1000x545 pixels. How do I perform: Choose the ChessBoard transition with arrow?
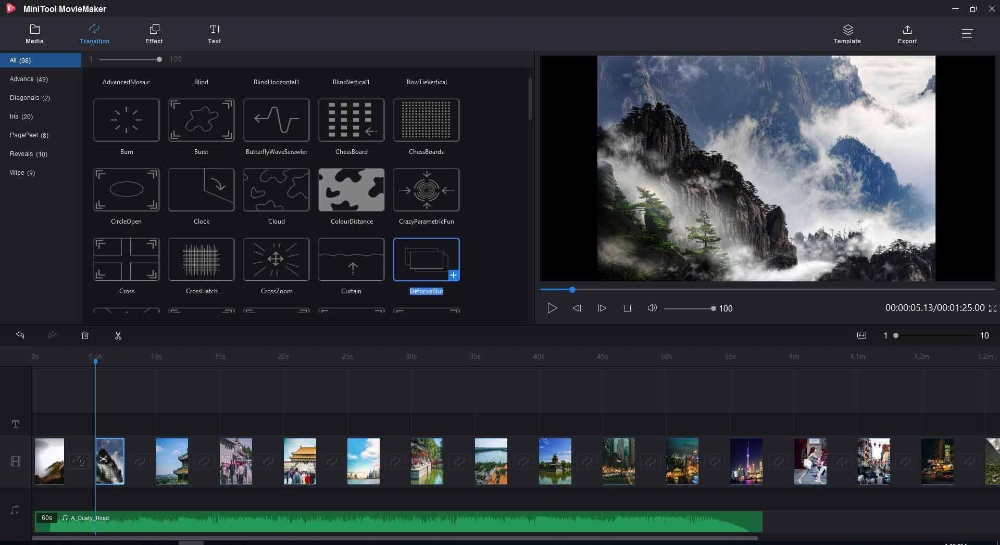tap(351, 120)
